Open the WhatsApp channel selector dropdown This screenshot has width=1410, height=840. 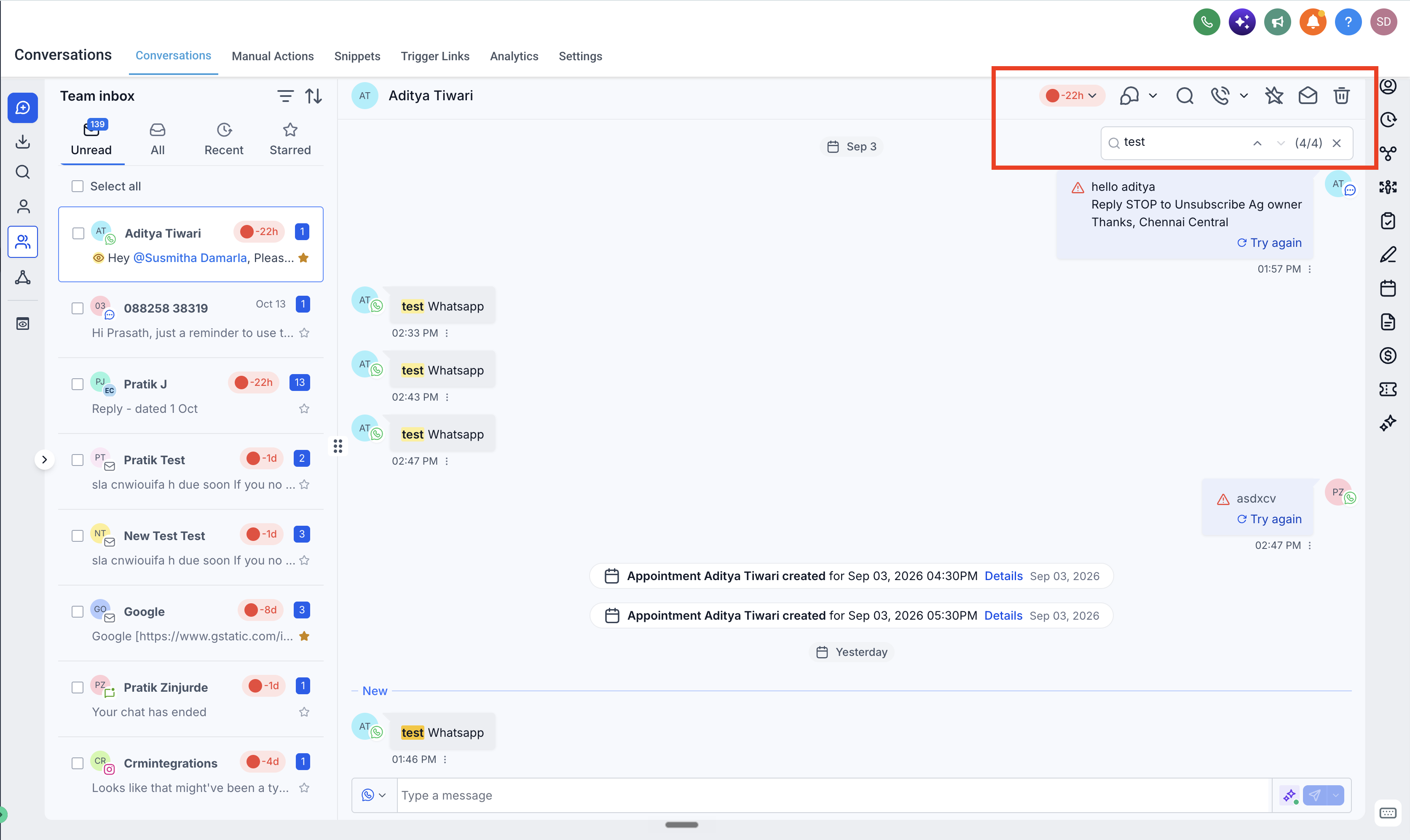tap(374, 795)
